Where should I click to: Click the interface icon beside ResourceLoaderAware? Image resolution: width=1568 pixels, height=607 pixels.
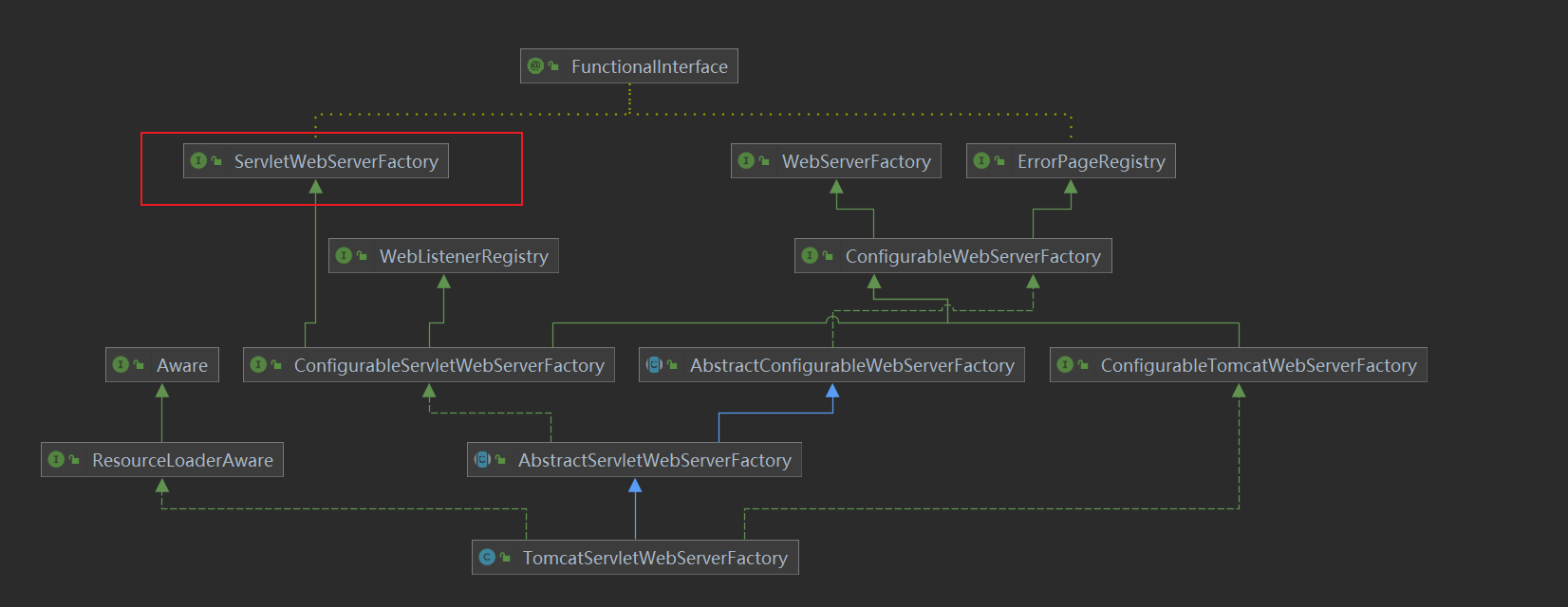(x=56, y=460)
